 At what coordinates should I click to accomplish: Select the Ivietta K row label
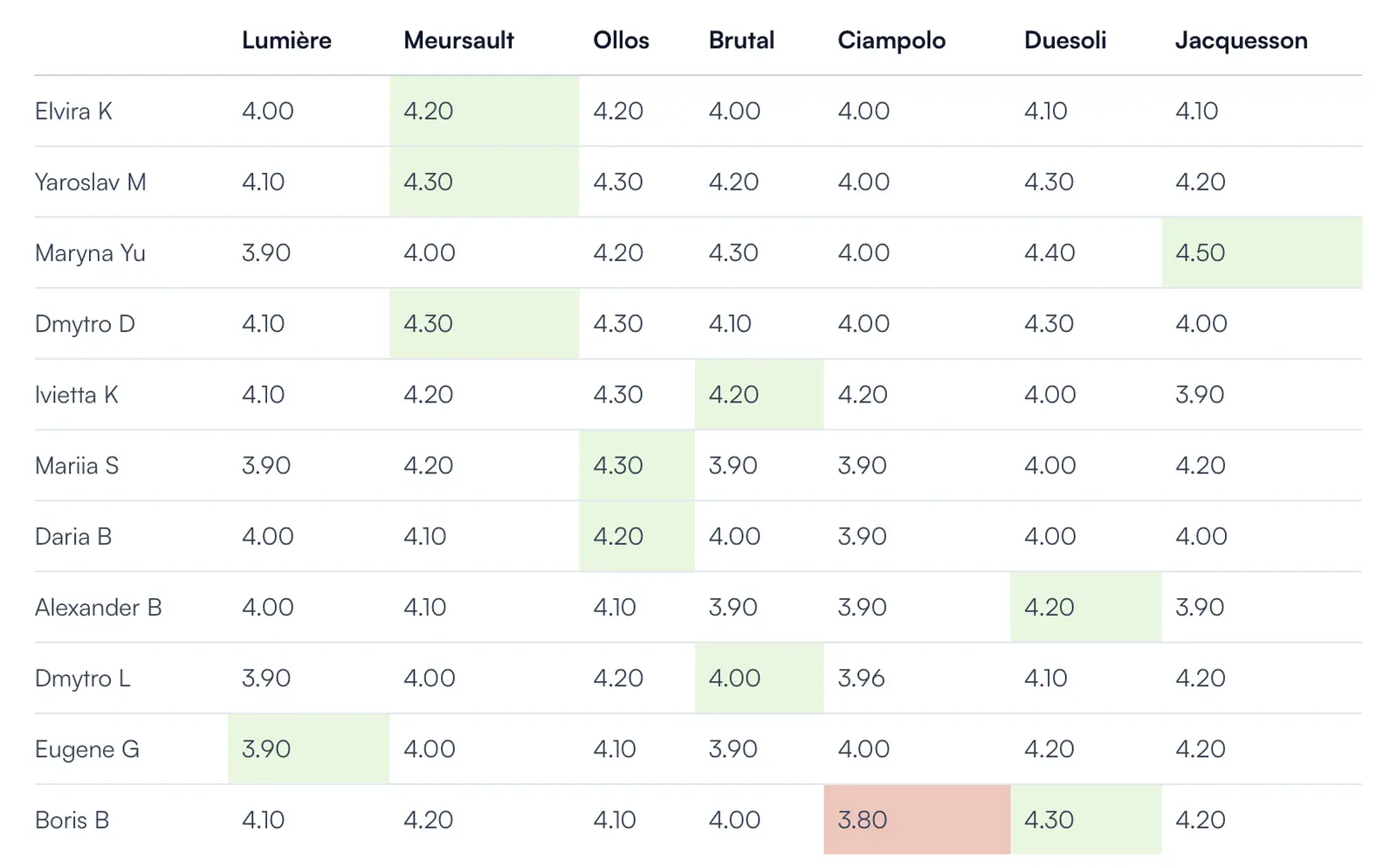click(x=76, y=395)
